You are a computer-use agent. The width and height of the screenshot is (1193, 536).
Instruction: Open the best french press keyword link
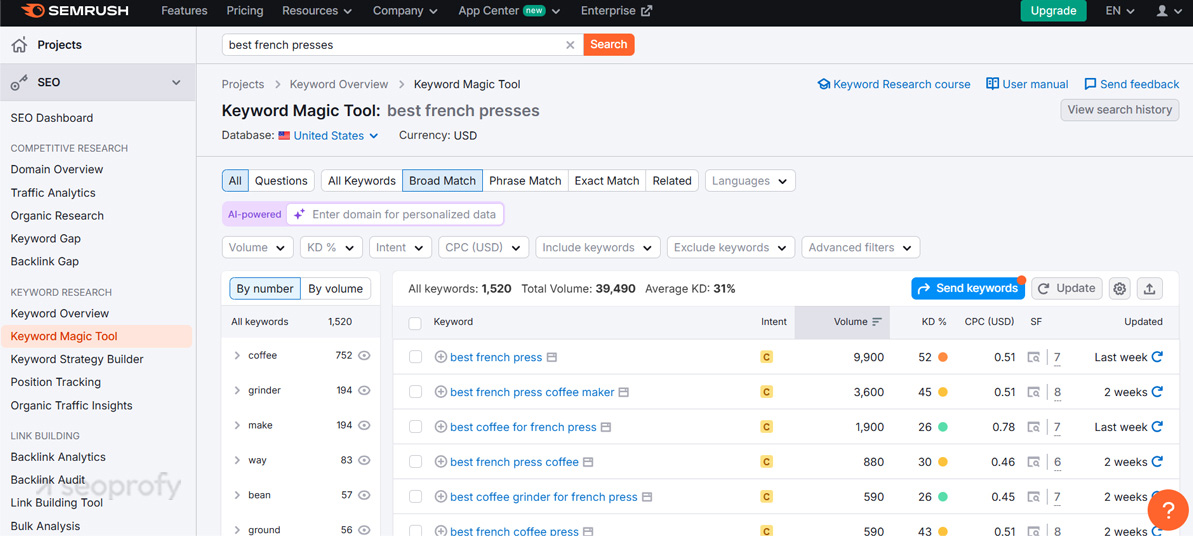[x=496, y=357]
